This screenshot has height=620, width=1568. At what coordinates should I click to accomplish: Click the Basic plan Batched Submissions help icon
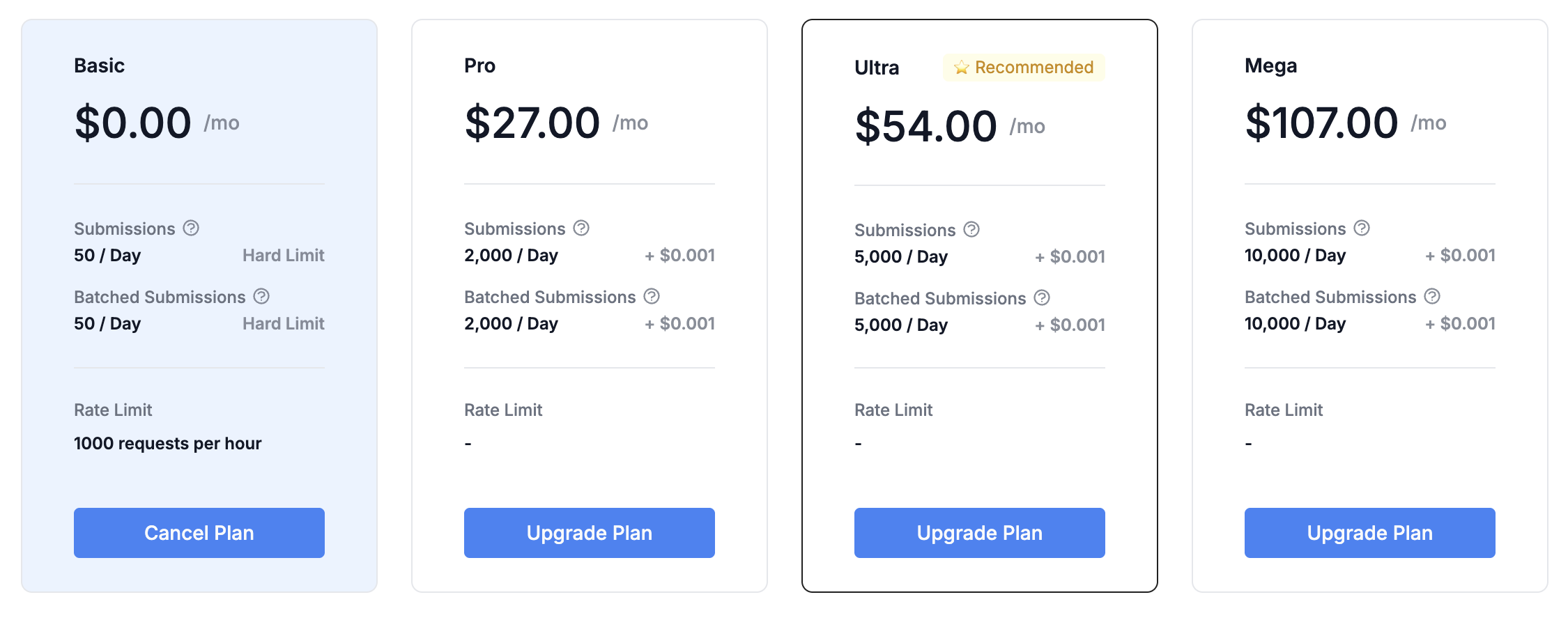[261, 296]
